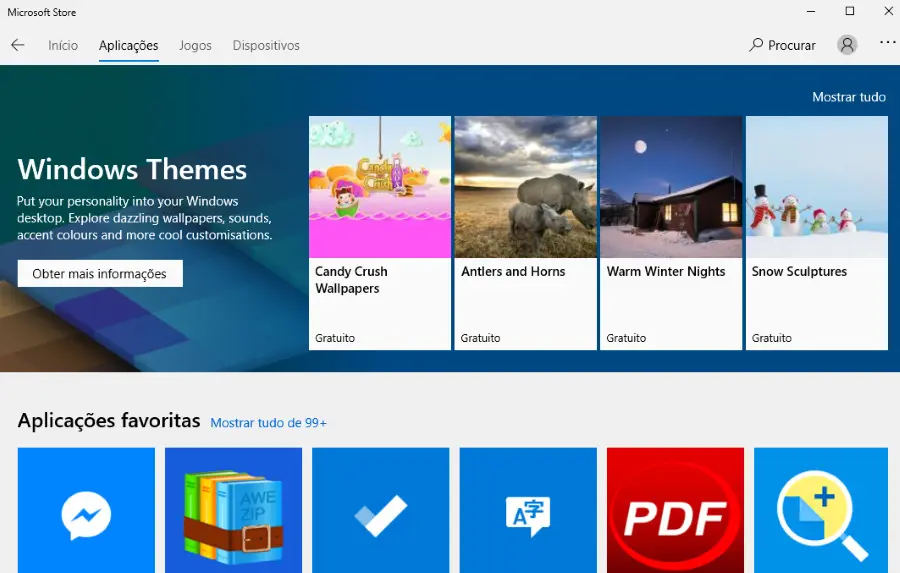Open the Dispositivos tab
This screenshot has width=900, height=573.
pyautogui.click(x=266, y=45)
